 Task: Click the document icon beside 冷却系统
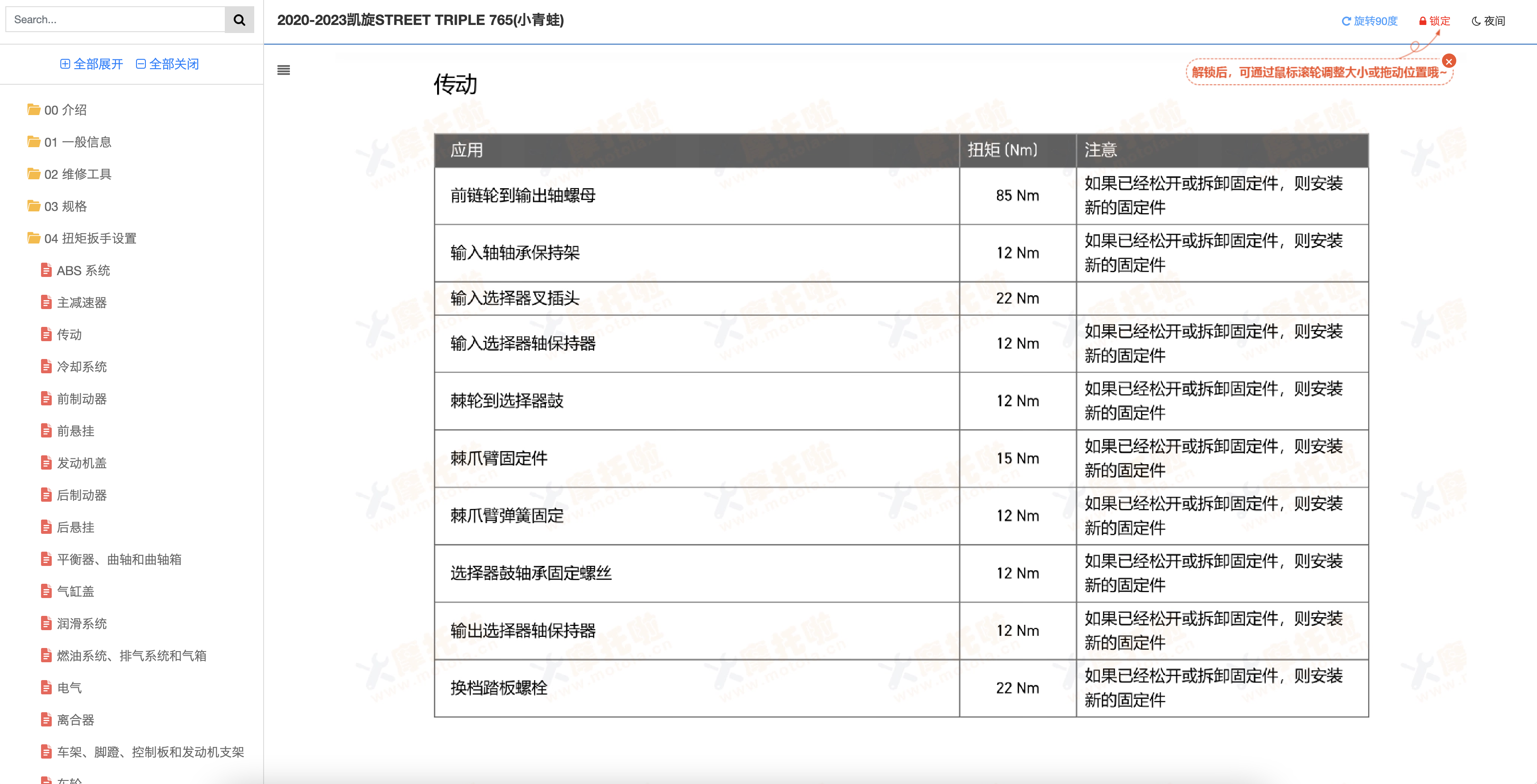[46, 366]
